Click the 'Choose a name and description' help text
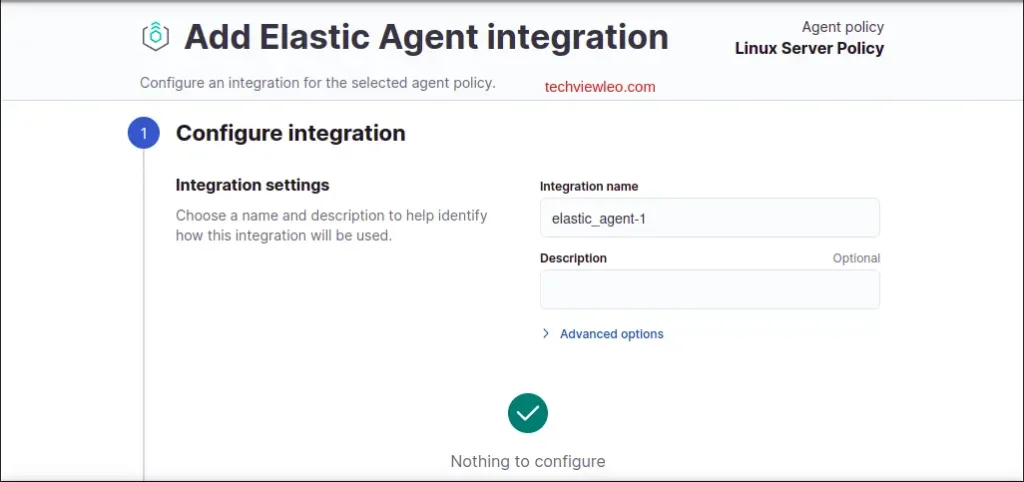Viewport: 1024px width, 482px height. tap(331, 226)
